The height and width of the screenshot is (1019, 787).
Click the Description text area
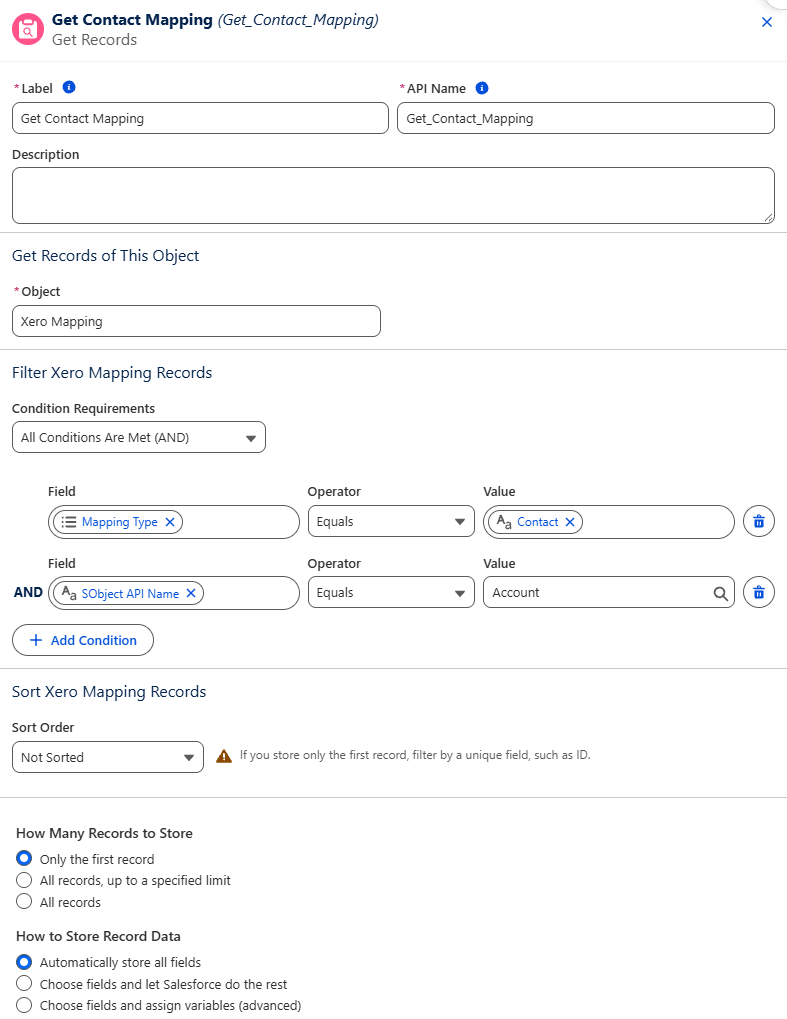coord(393,196)
